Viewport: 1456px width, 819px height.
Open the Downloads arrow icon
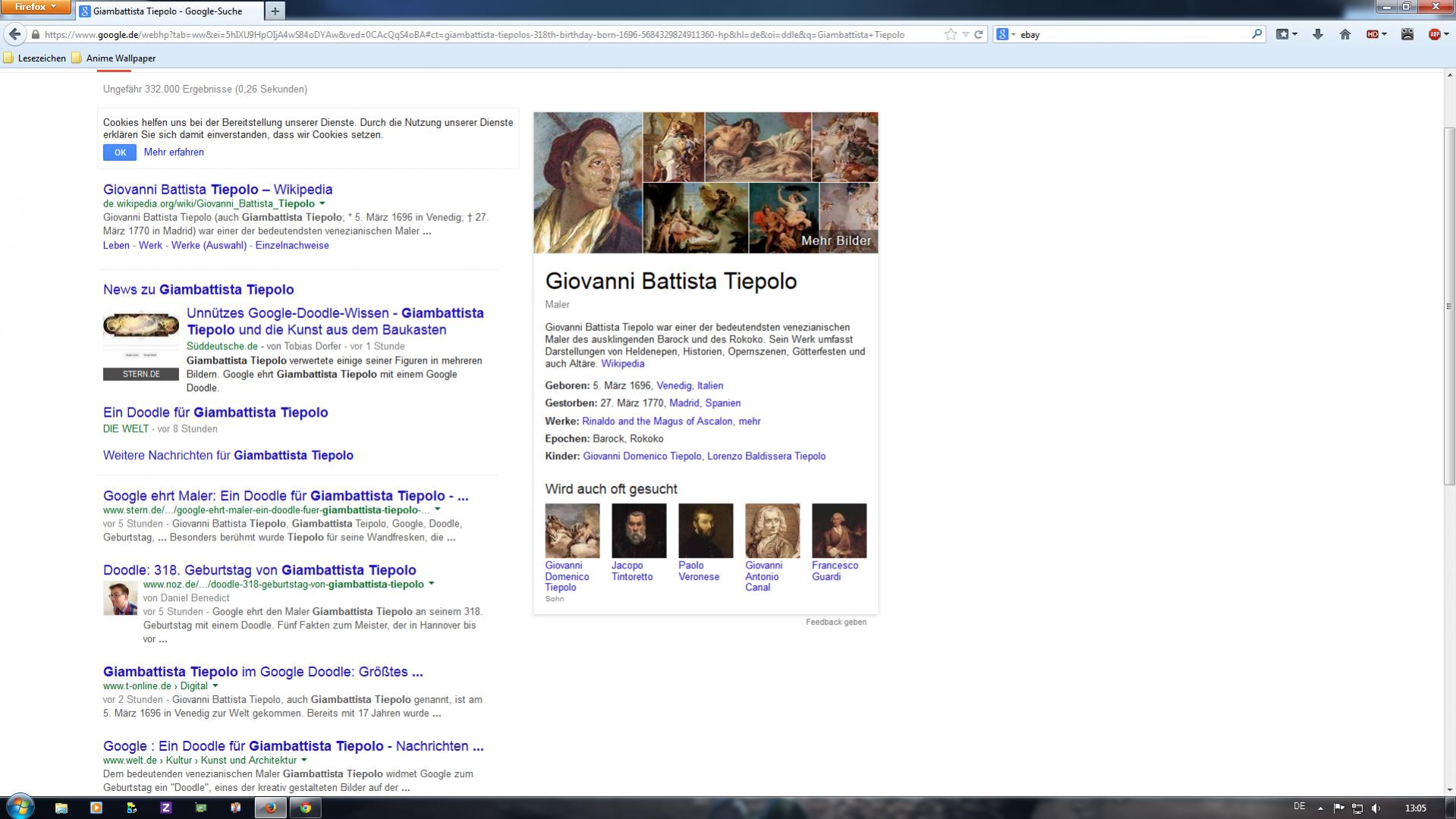point(1318,34)
